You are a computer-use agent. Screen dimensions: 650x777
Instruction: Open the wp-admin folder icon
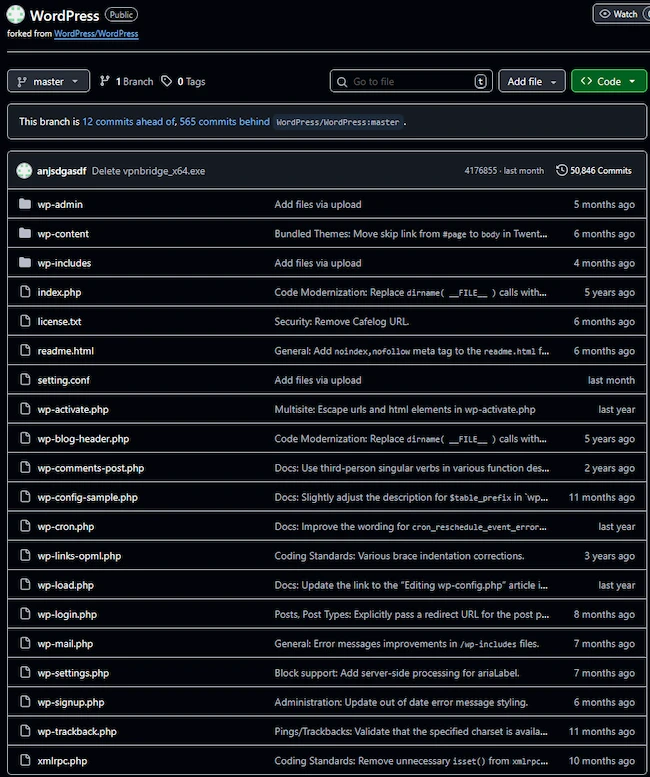click(25, 204)
